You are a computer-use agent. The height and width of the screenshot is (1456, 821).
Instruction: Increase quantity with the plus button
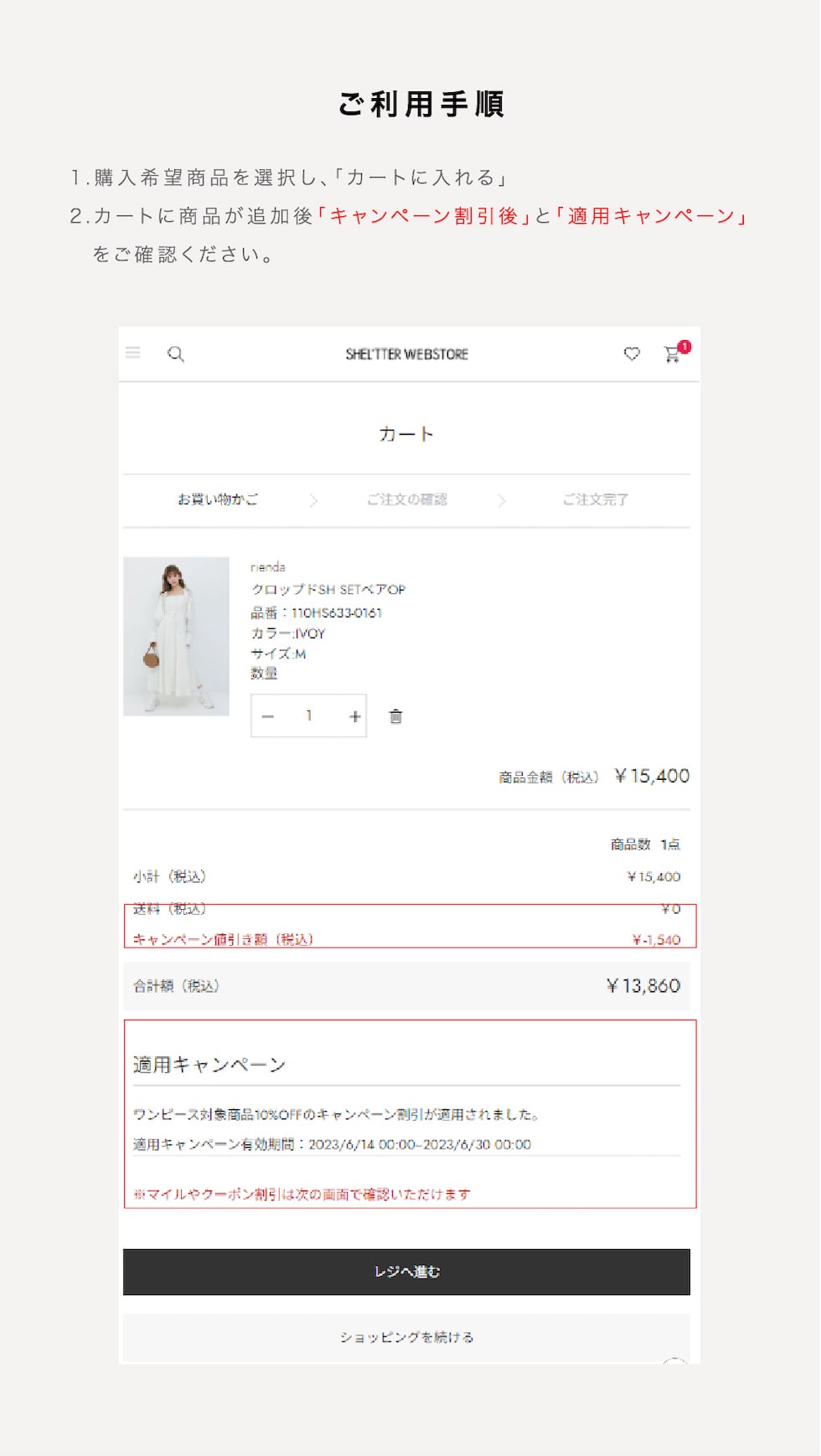click(x=355, y=716)
